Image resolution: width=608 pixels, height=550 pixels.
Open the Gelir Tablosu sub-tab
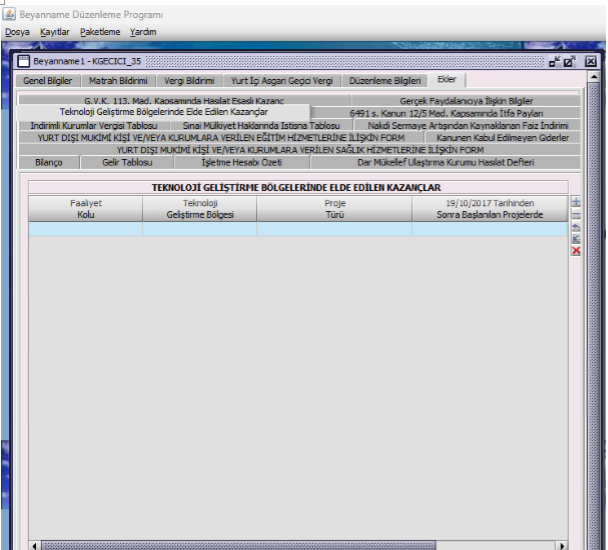pyautogui.click(x=127, y=162)
